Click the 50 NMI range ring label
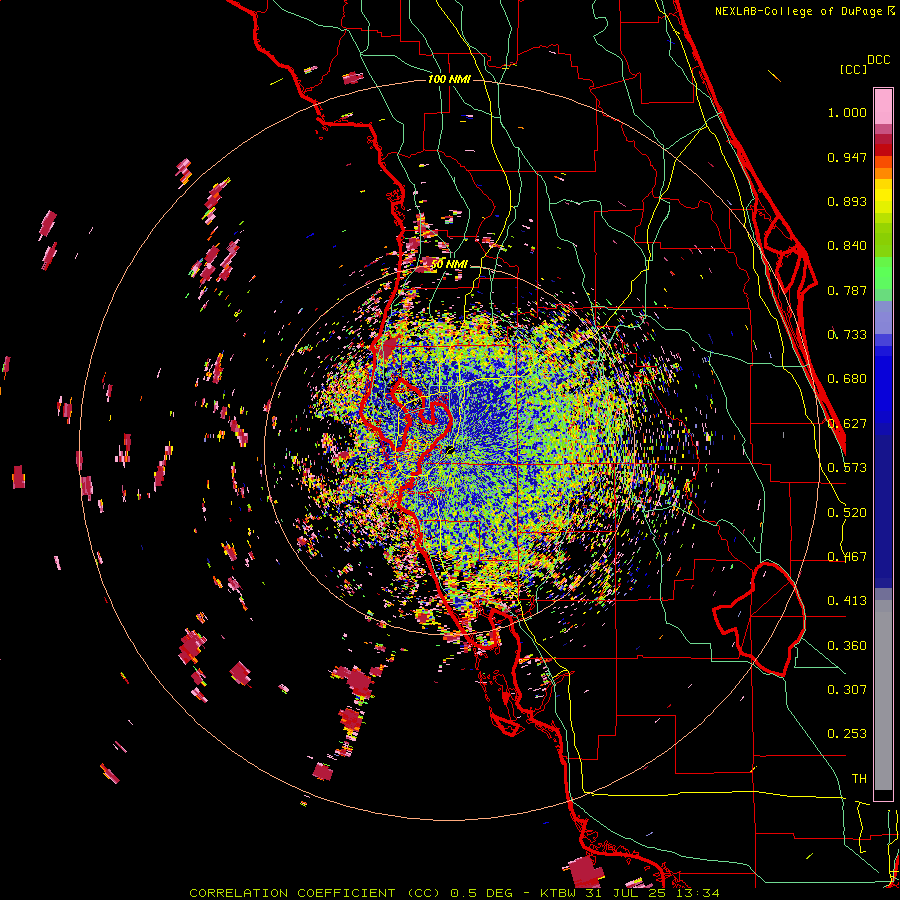900x900 pixels. tap(449, 265)
